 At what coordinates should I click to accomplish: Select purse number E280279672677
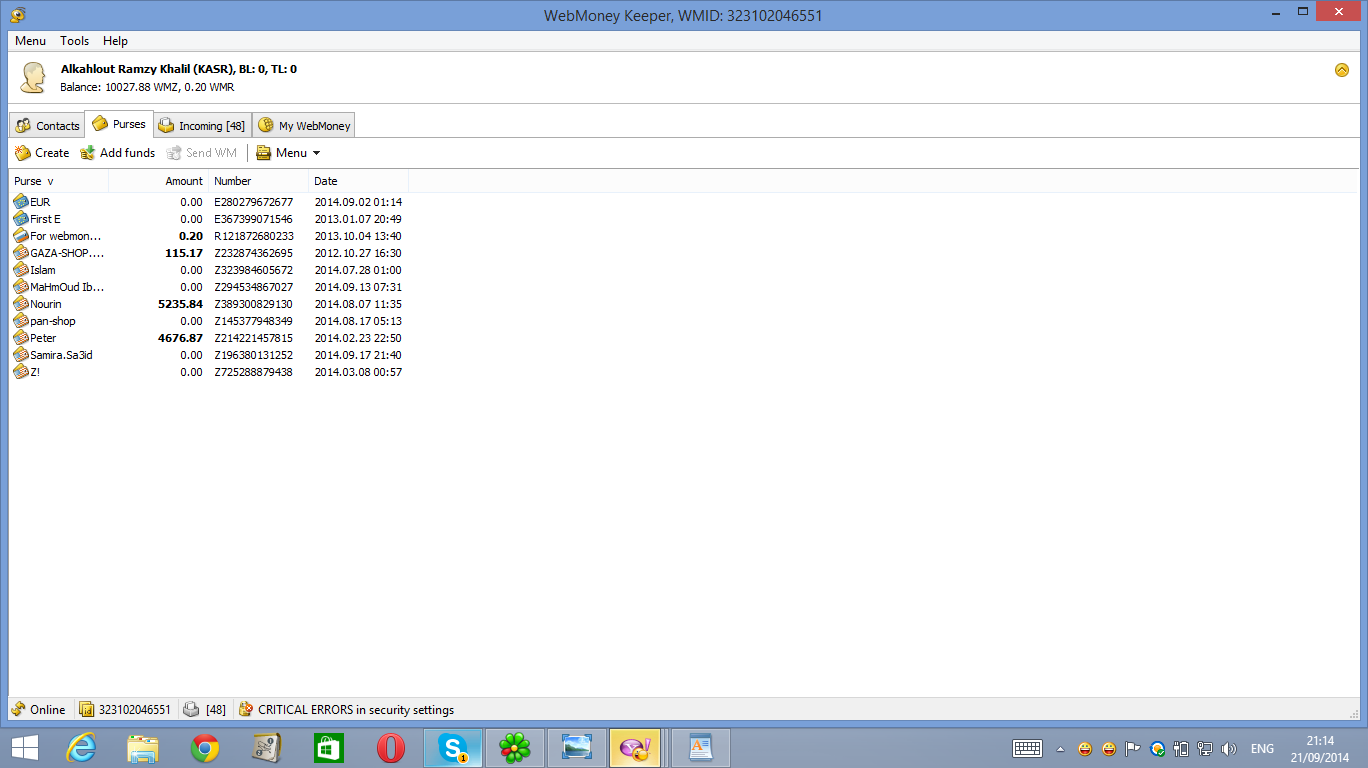coord(254,202)
